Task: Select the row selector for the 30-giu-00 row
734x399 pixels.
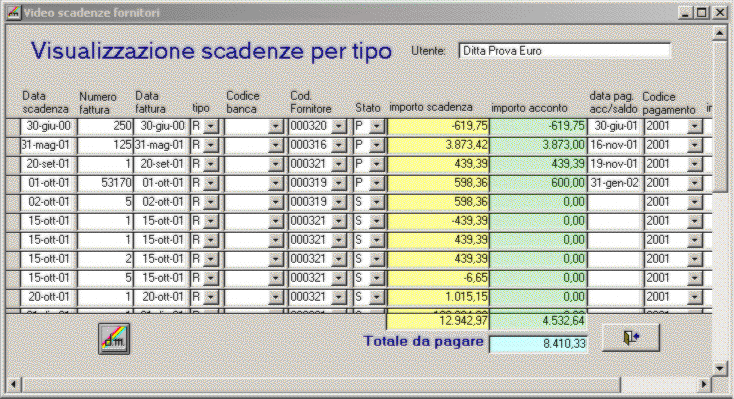Action: pyautogui.click(x=13, y=126)
